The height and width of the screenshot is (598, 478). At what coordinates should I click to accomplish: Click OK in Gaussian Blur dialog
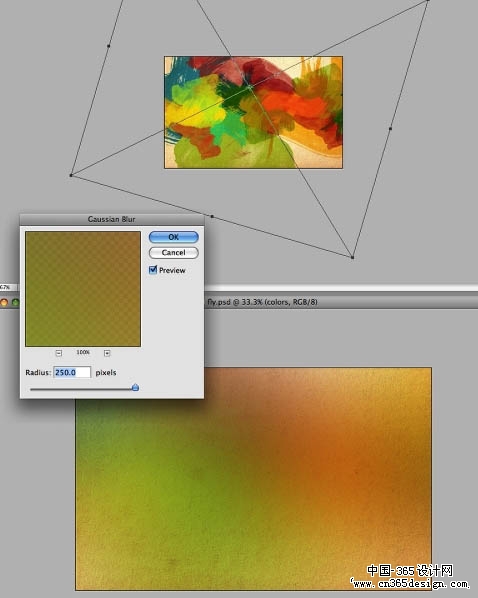click(174, 237)
